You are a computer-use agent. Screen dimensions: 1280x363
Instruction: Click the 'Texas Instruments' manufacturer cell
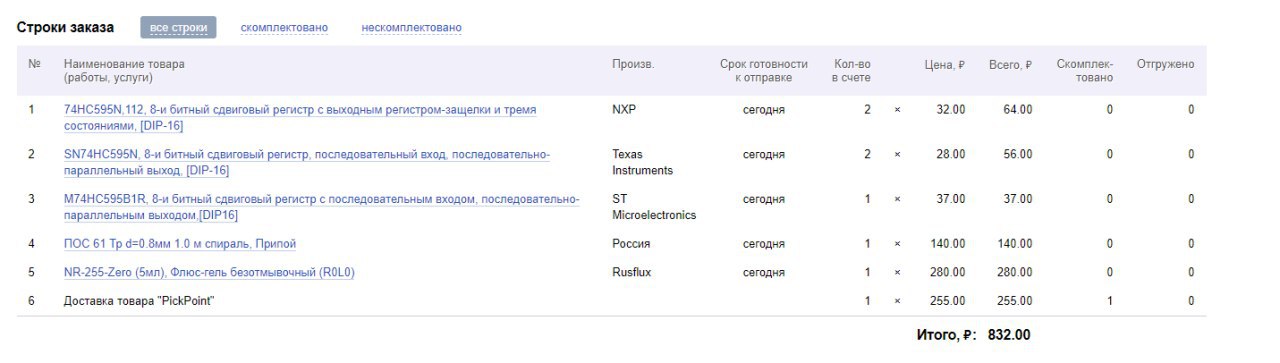tap(642, 162)
